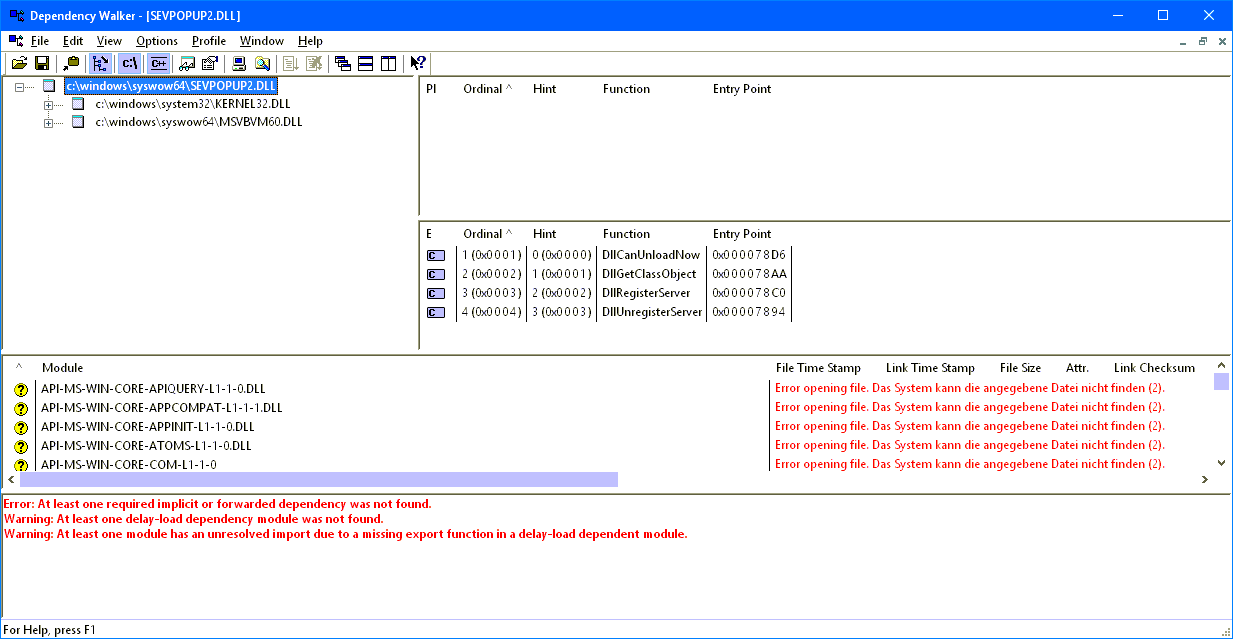1233x639 pixels.
Task: Click entry point 0x000078D6
Action: (x=749, y=255)
